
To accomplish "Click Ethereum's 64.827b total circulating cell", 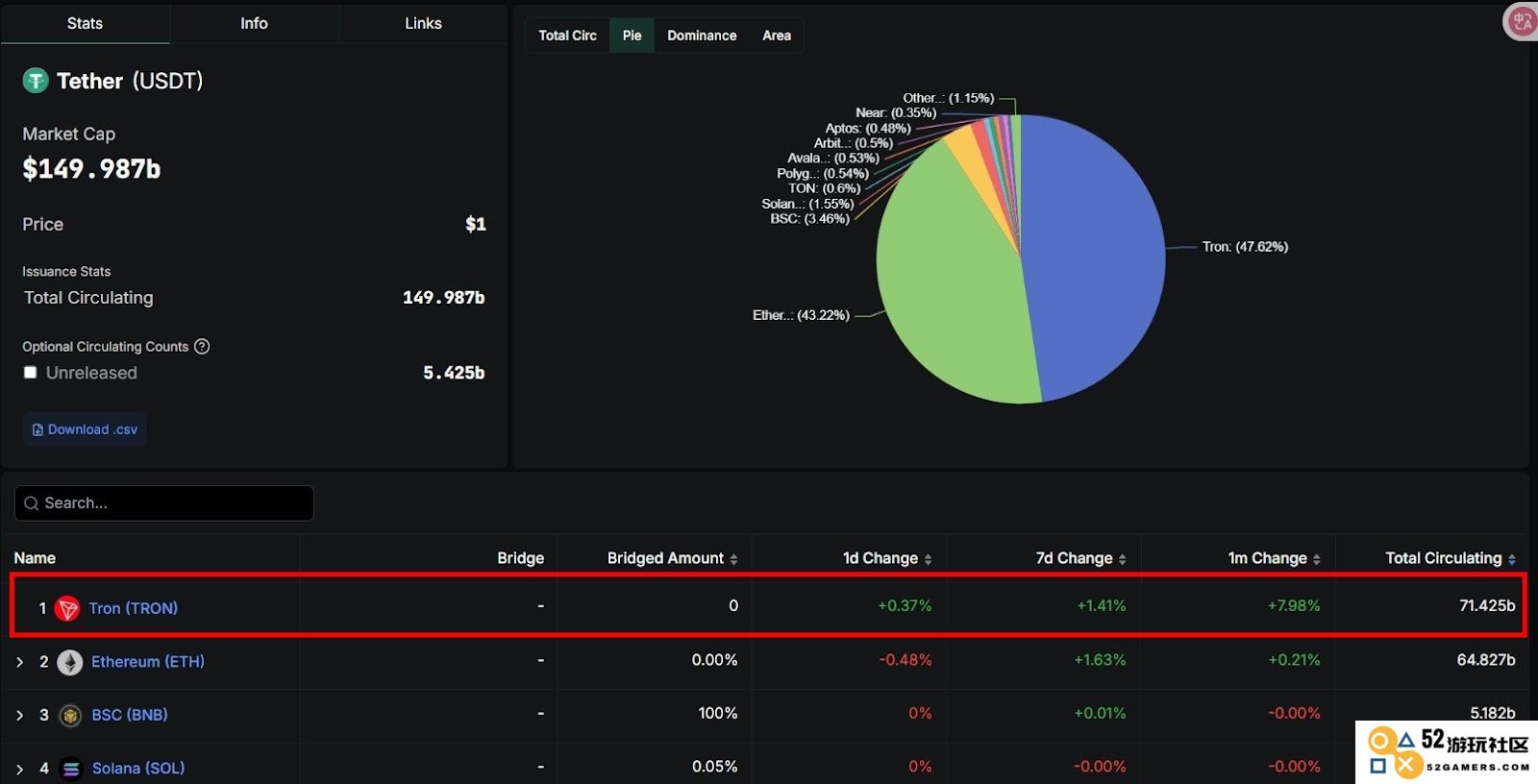I will (1486, 660).
